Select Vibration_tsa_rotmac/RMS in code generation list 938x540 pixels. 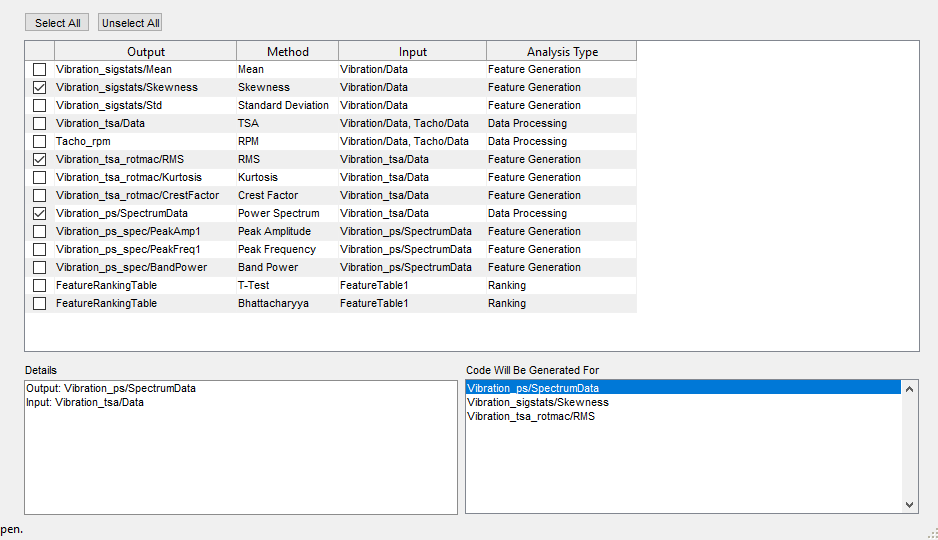pyautogui.click(x=531, y=416)
